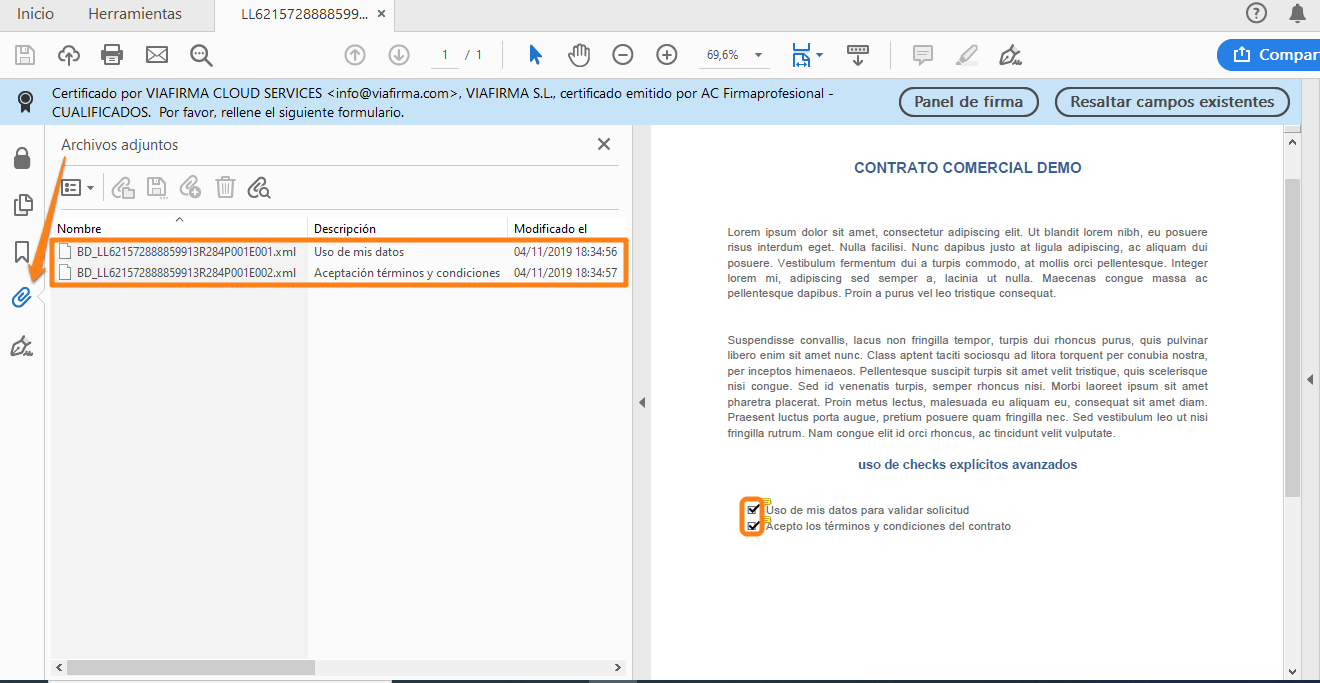Open the find text magnifier tool

(202, 55)
